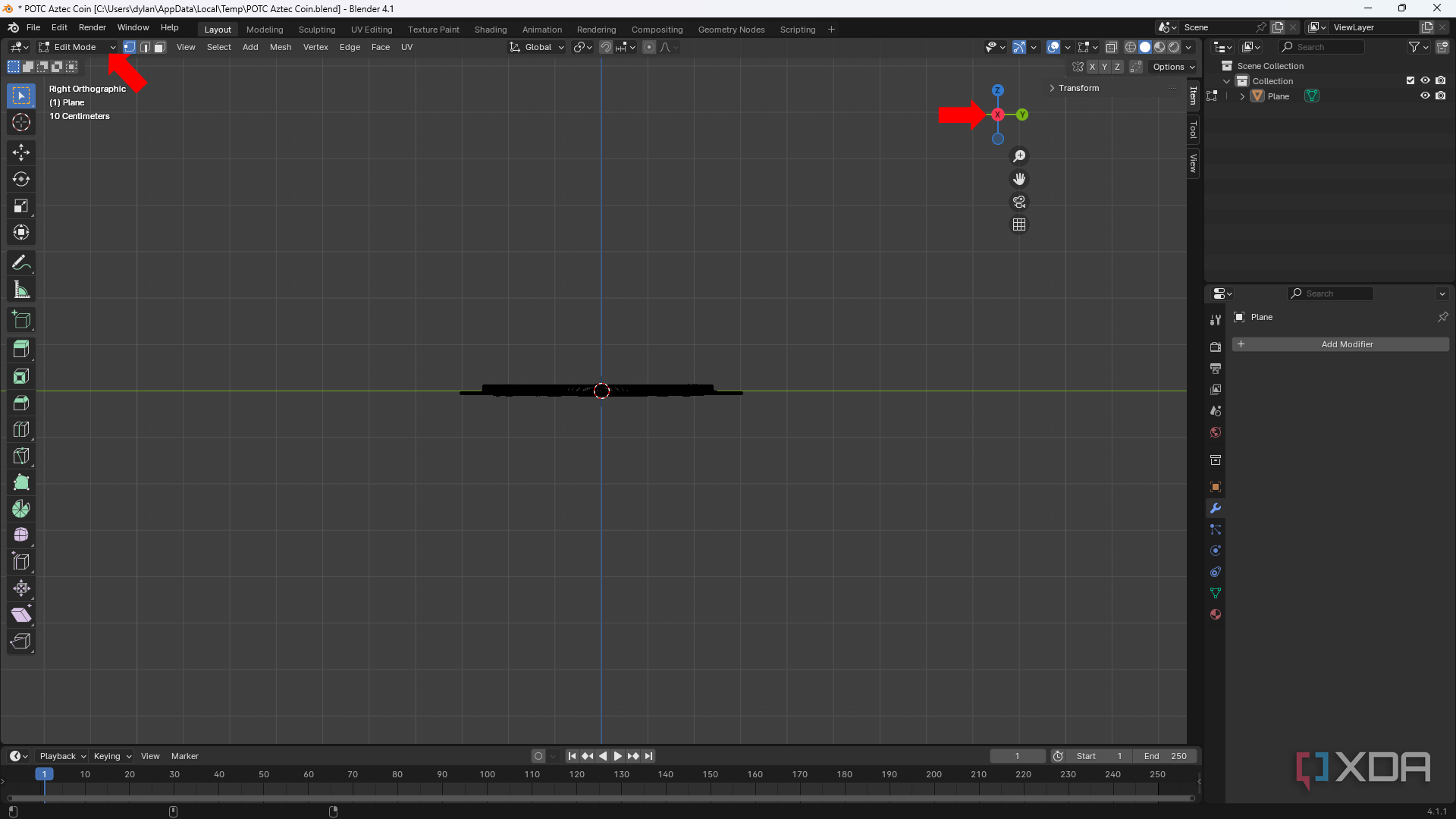The height and width of the screenshot is (819, 1456).
Task: Open the Physics properties tab
Action: coord(1216,551)
